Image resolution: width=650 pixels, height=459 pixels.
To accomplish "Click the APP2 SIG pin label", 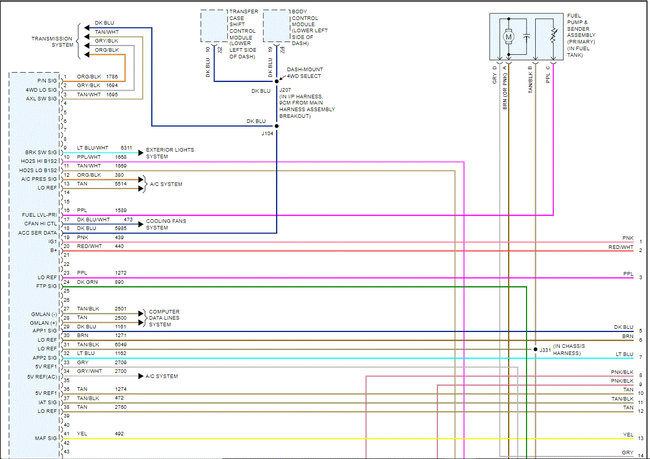I will pos(45,358).
